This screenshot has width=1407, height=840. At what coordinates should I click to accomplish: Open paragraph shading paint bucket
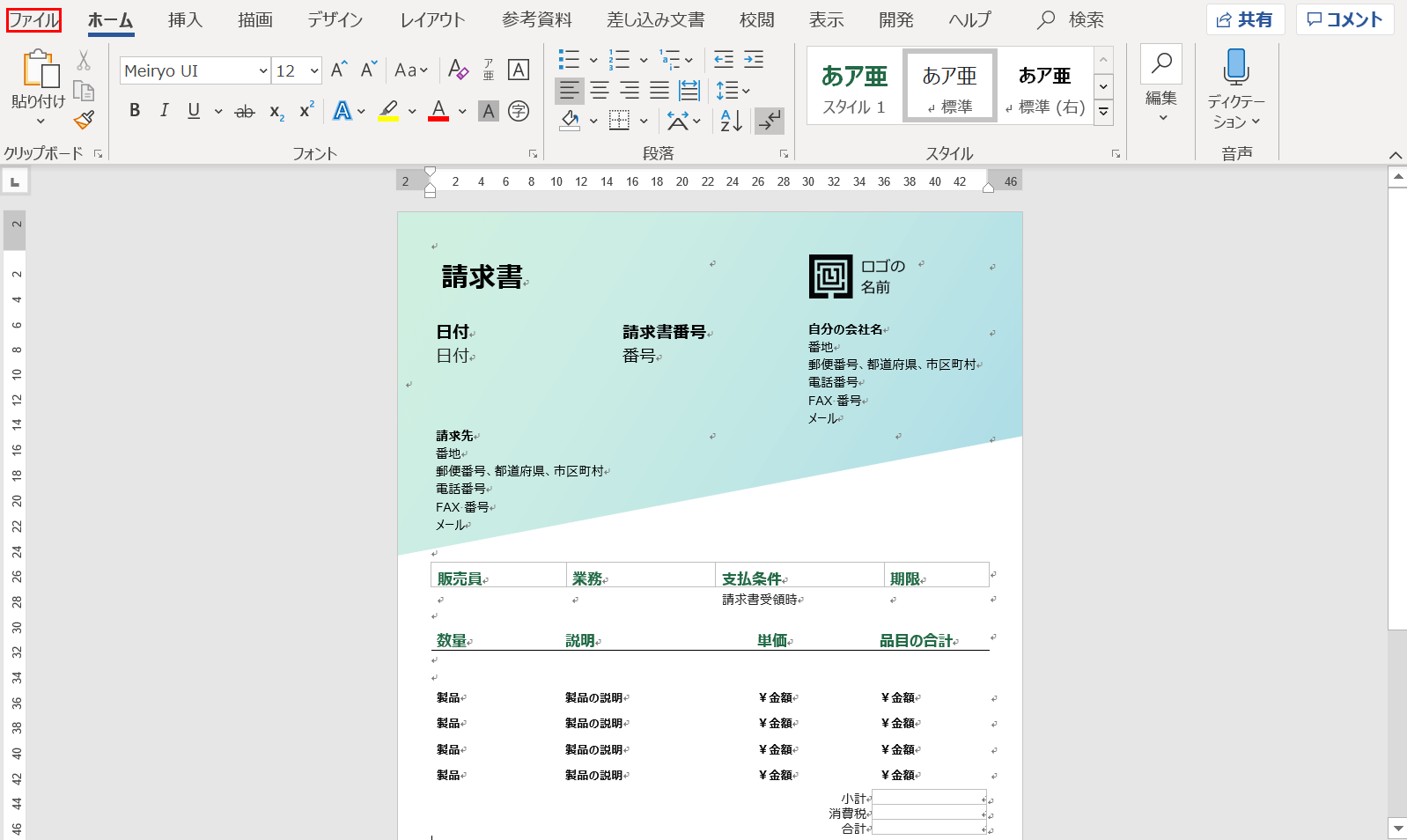pyautogui.click(x=570, y=121)
